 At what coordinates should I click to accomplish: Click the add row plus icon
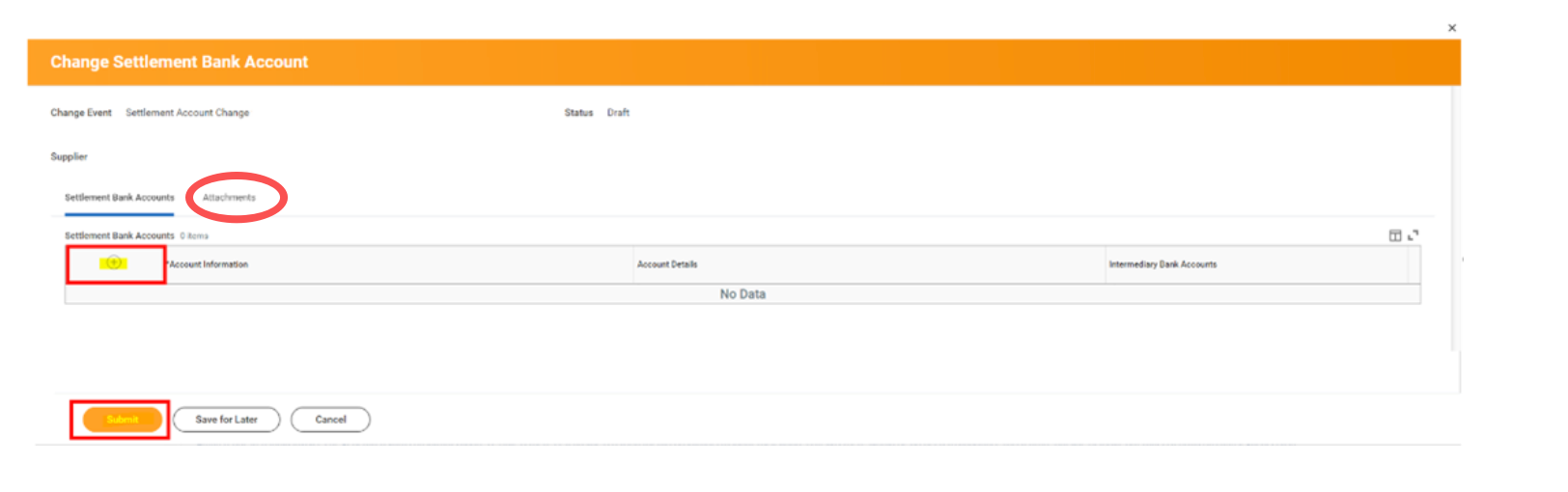pos(114,262)
